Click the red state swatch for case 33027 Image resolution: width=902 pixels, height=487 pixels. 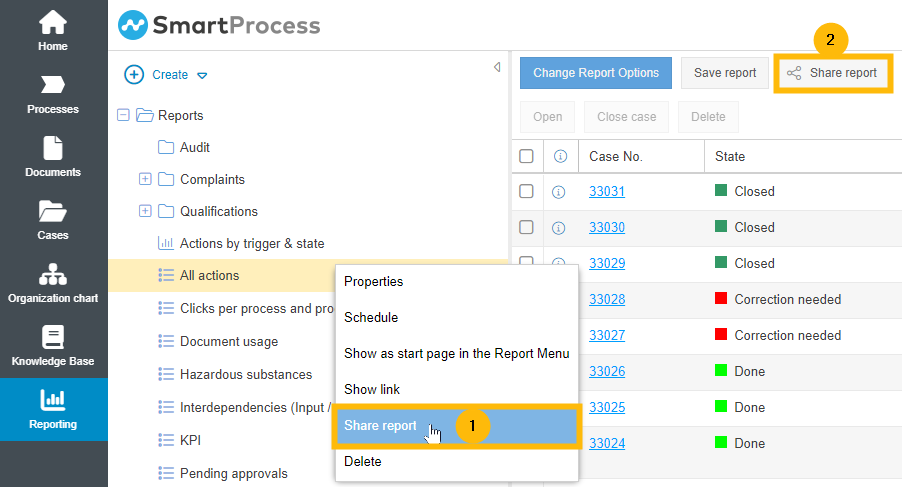[x=720, y=335]
